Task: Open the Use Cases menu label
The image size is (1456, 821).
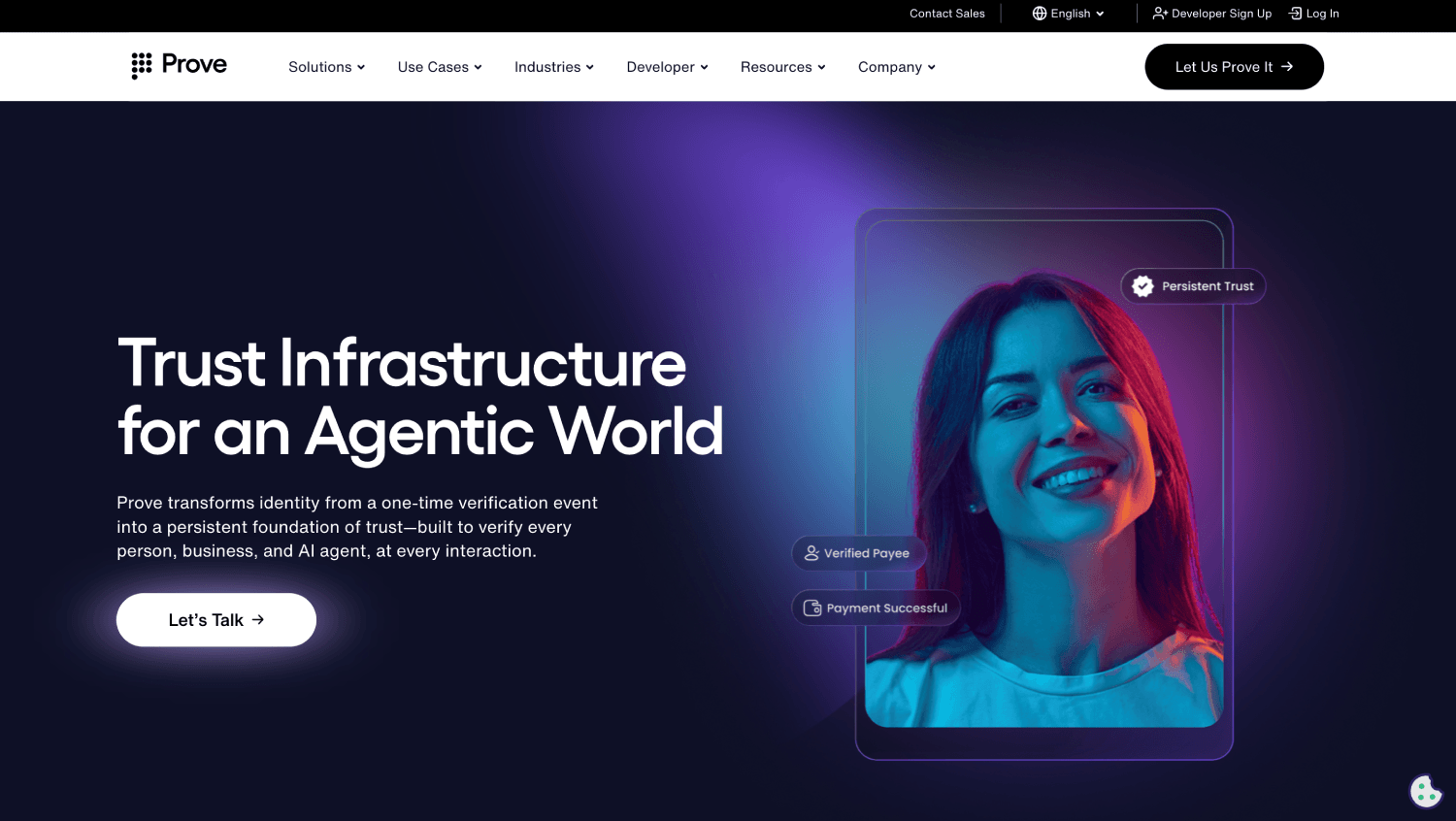Action: [433, 67]
